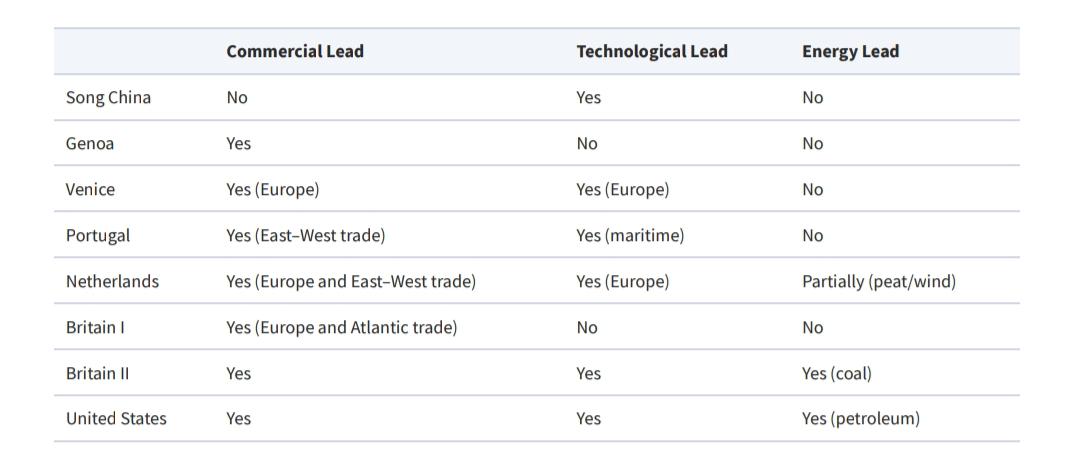
Task: Click the 'Yes (petroleum)' cell
Action: pos(860,418)
